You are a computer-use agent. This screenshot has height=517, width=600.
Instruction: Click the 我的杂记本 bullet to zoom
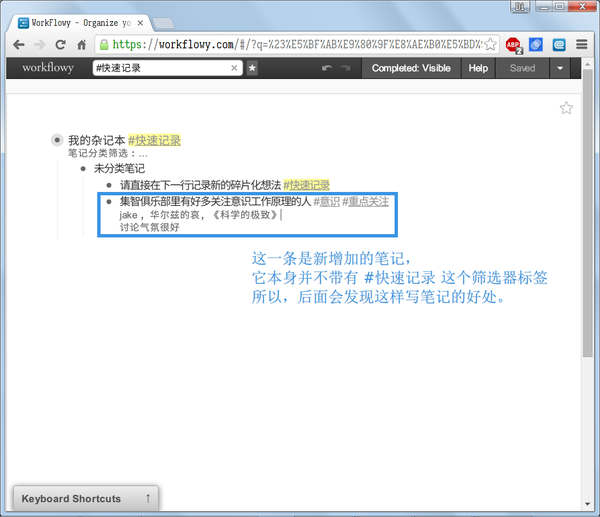[57, 140]
